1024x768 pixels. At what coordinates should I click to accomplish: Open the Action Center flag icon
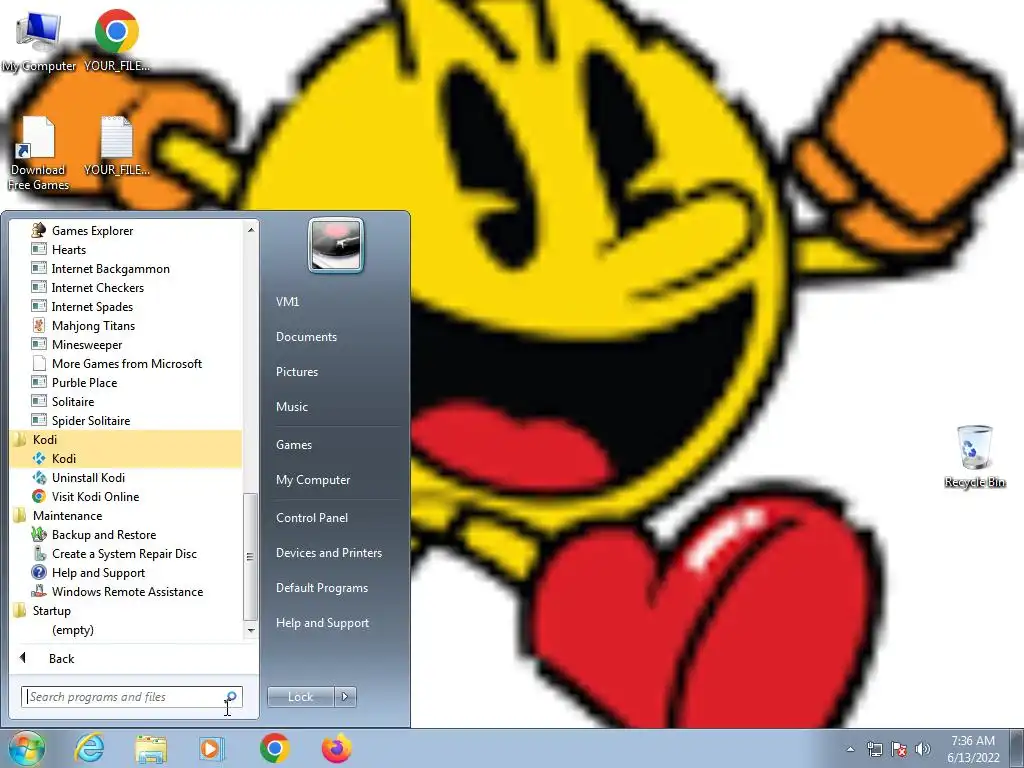point(899,749)
